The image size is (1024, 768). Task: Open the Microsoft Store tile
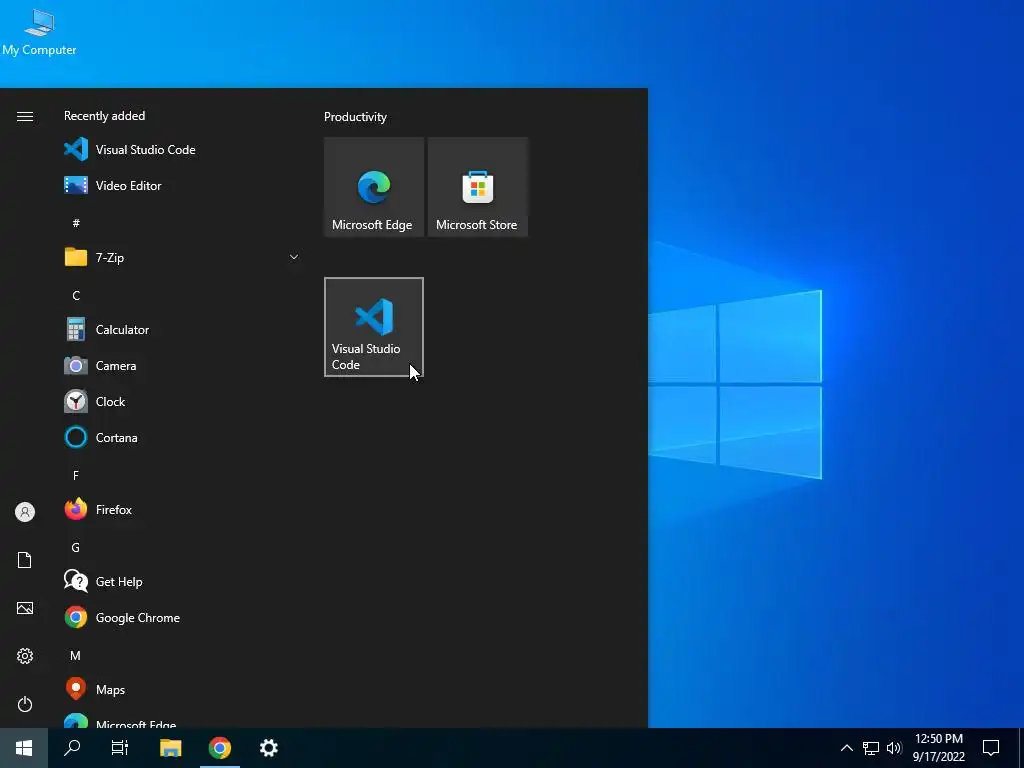pyautogui.click(x=477, y=187)
